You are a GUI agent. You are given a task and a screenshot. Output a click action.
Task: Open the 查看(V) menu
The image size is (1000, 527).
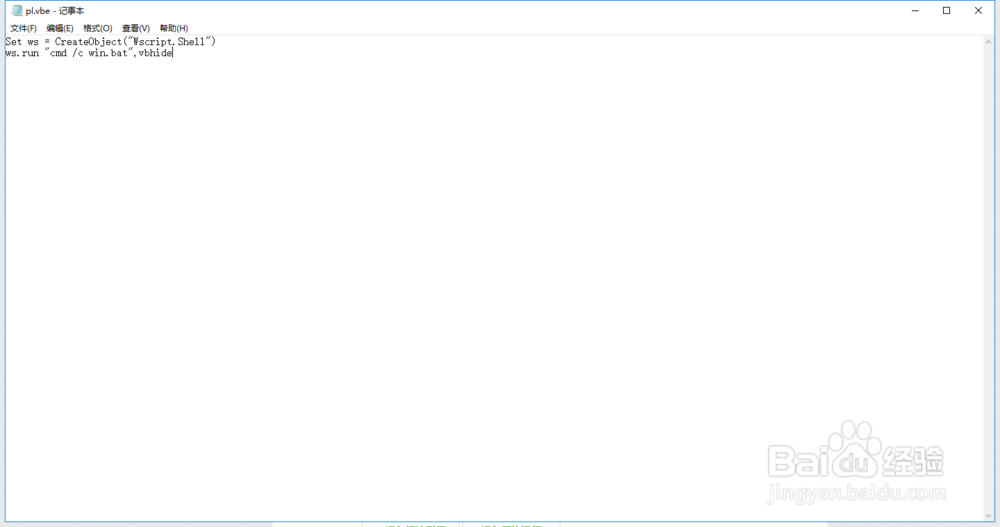[x=136, y=28]
